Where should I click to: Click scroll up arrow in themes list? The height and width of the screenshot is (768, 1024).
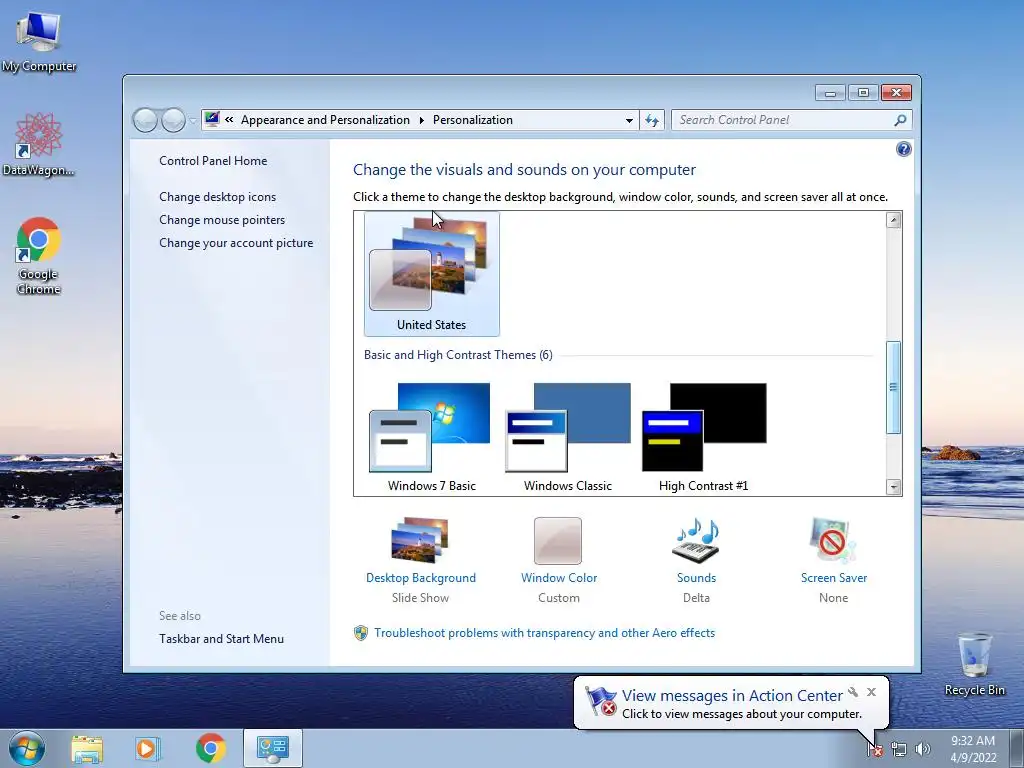pyautogui.click(x=893, y=221)
